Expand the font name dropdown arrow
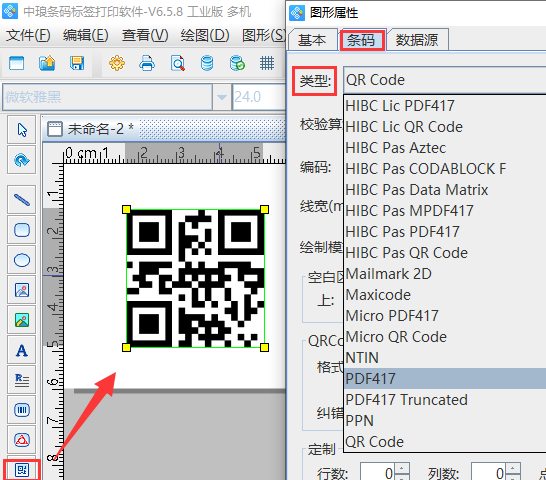Screen dimensions: 546x480 coord(222,97)
